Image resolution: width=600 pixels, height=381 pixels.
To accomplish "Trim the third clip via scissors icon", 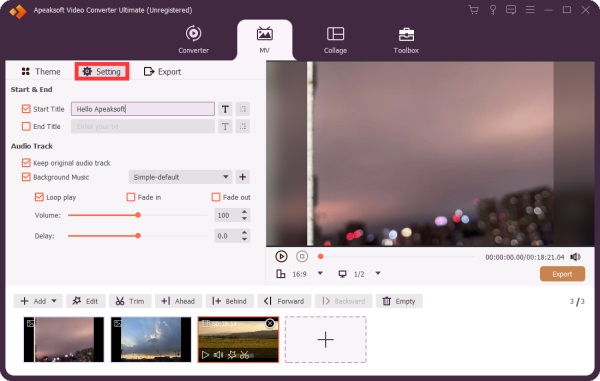I will click(244, 355).
